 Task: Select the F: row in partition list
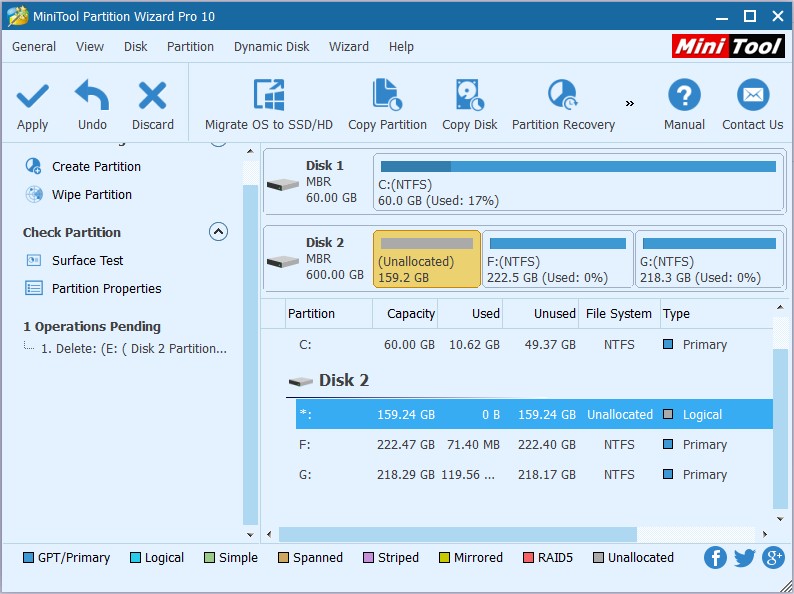click(x=534, y=445)
